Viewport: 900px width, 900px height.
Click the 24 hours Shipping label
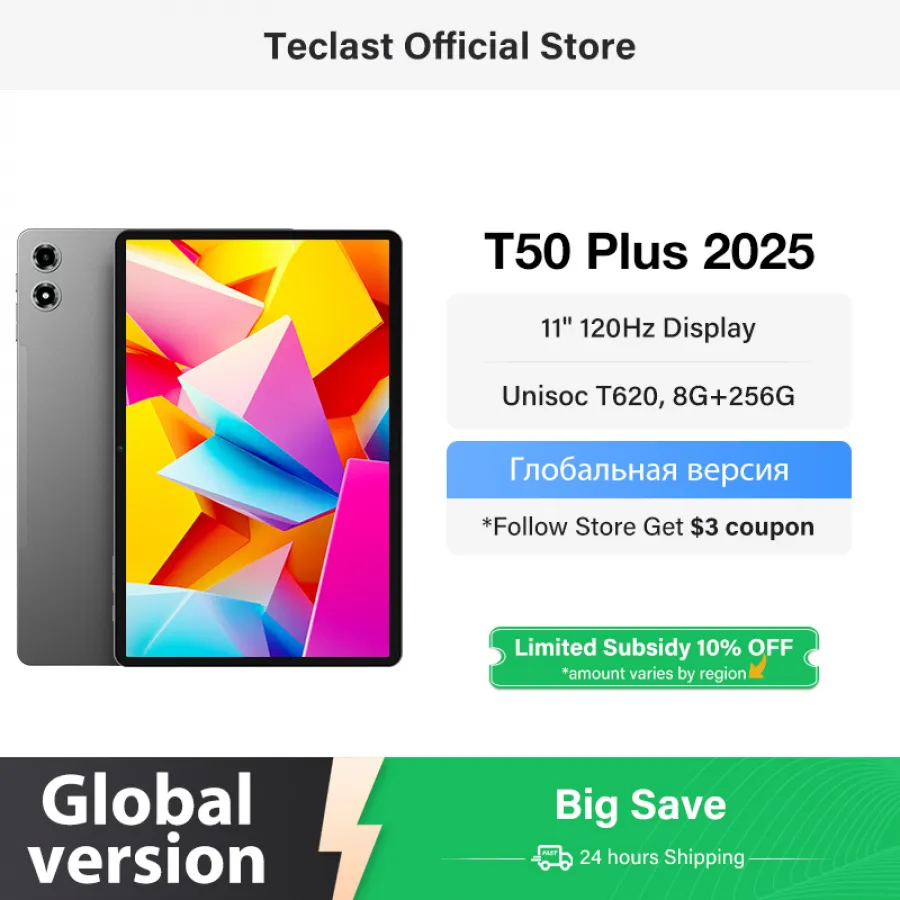coord(662,857)
